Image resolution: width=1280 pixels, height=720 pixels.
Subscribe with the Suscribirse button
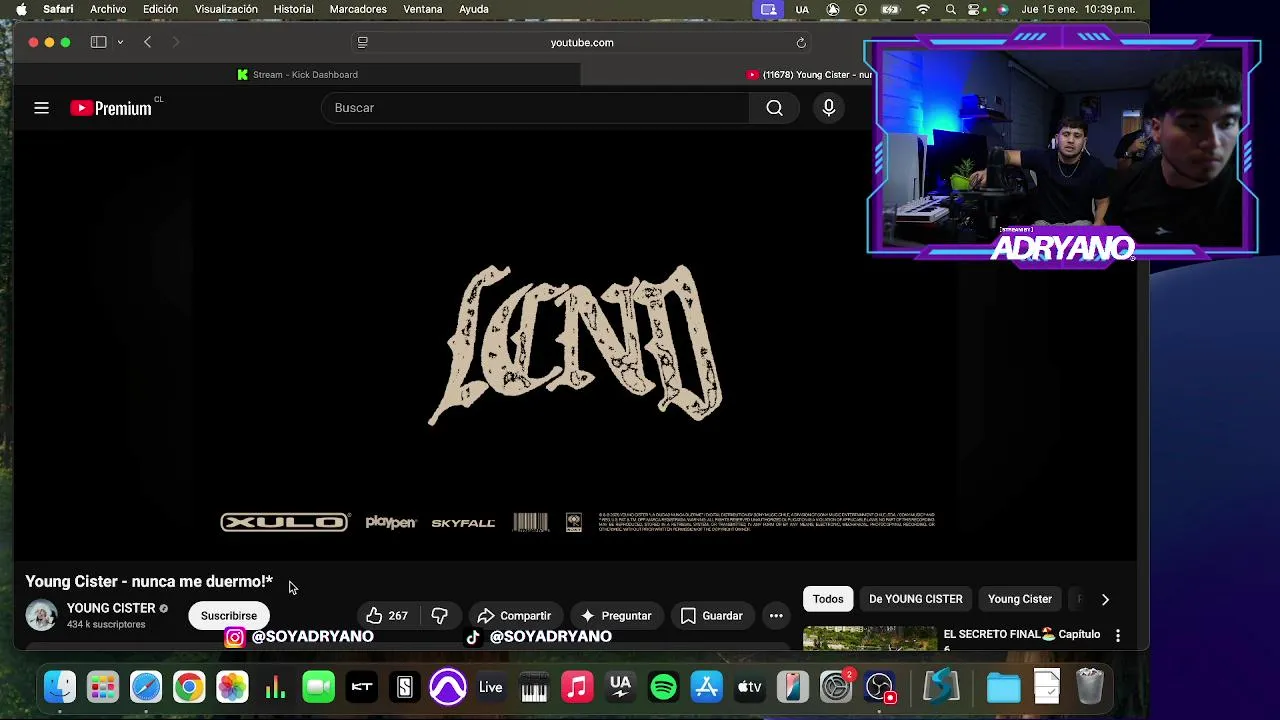point(228,616)
